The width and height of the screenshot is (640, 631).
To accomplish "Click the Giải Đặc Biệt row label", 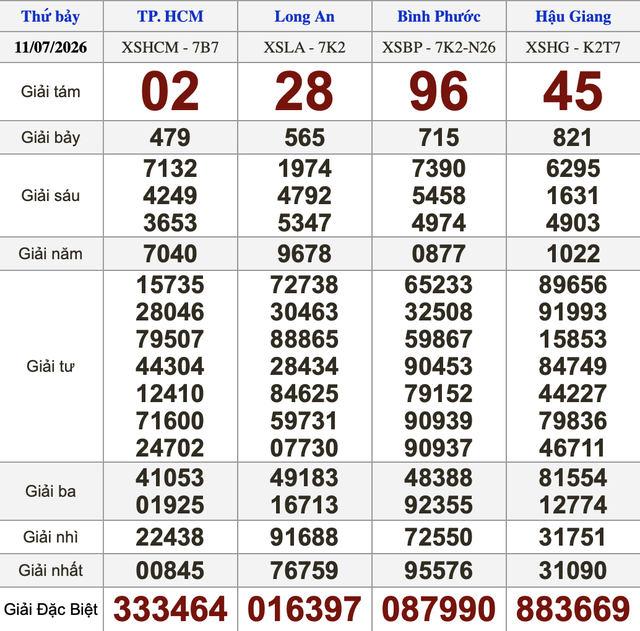I will click(x=51, y=609).
